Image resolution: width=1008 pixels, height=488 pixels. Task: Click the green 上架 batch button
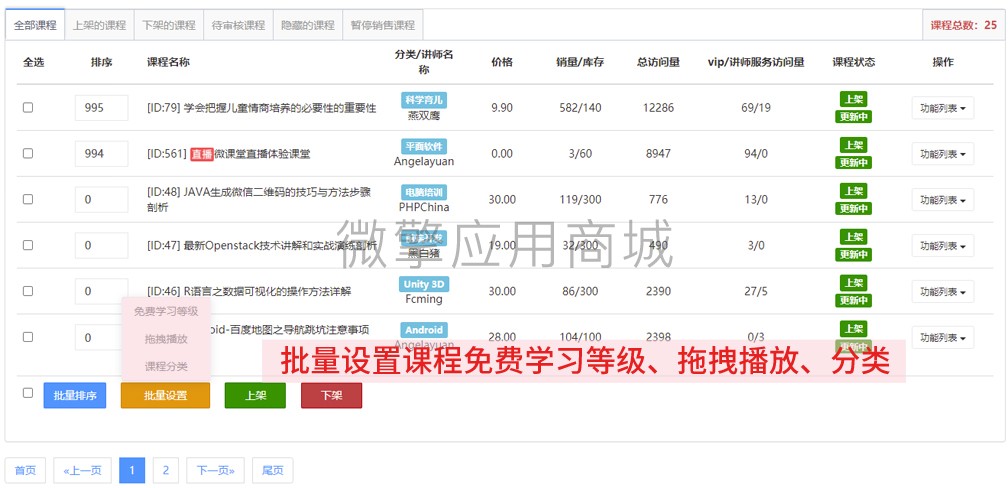(x=255, y=395)
